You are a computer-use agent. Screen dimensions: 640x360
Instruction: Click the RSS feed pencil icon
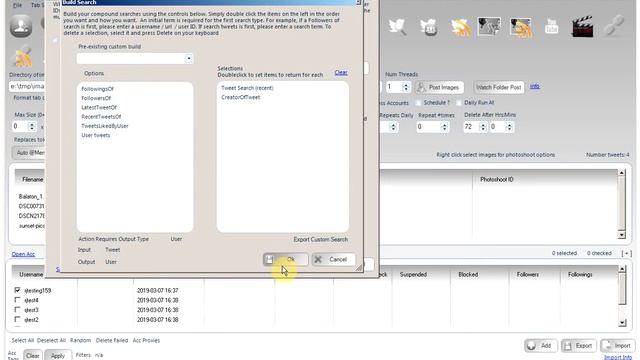click(x=23, y=57)
